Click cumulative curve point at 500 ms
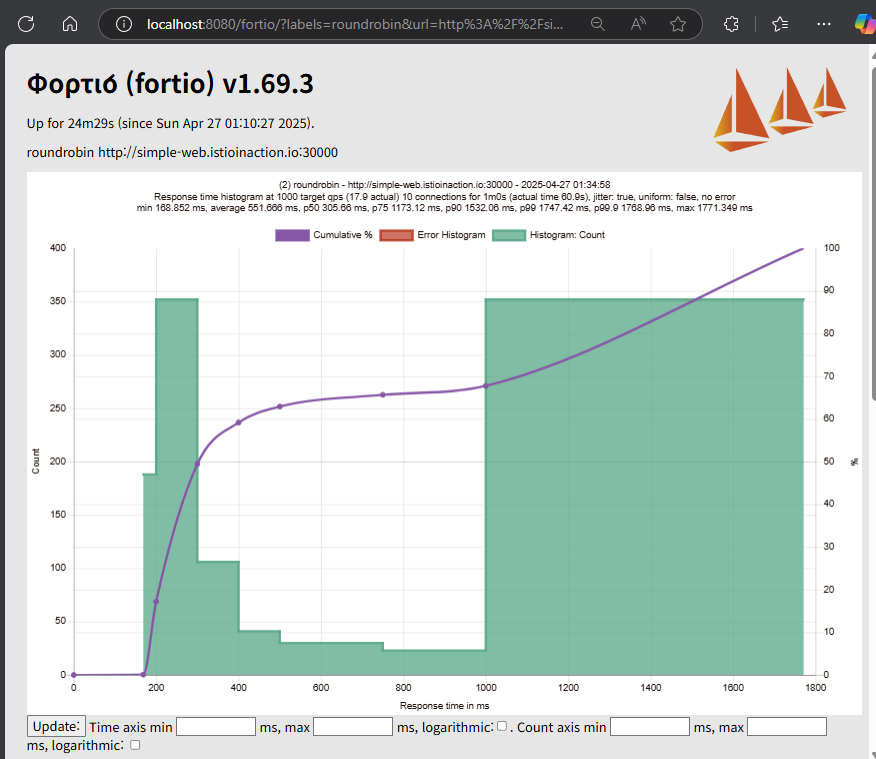 280,406
